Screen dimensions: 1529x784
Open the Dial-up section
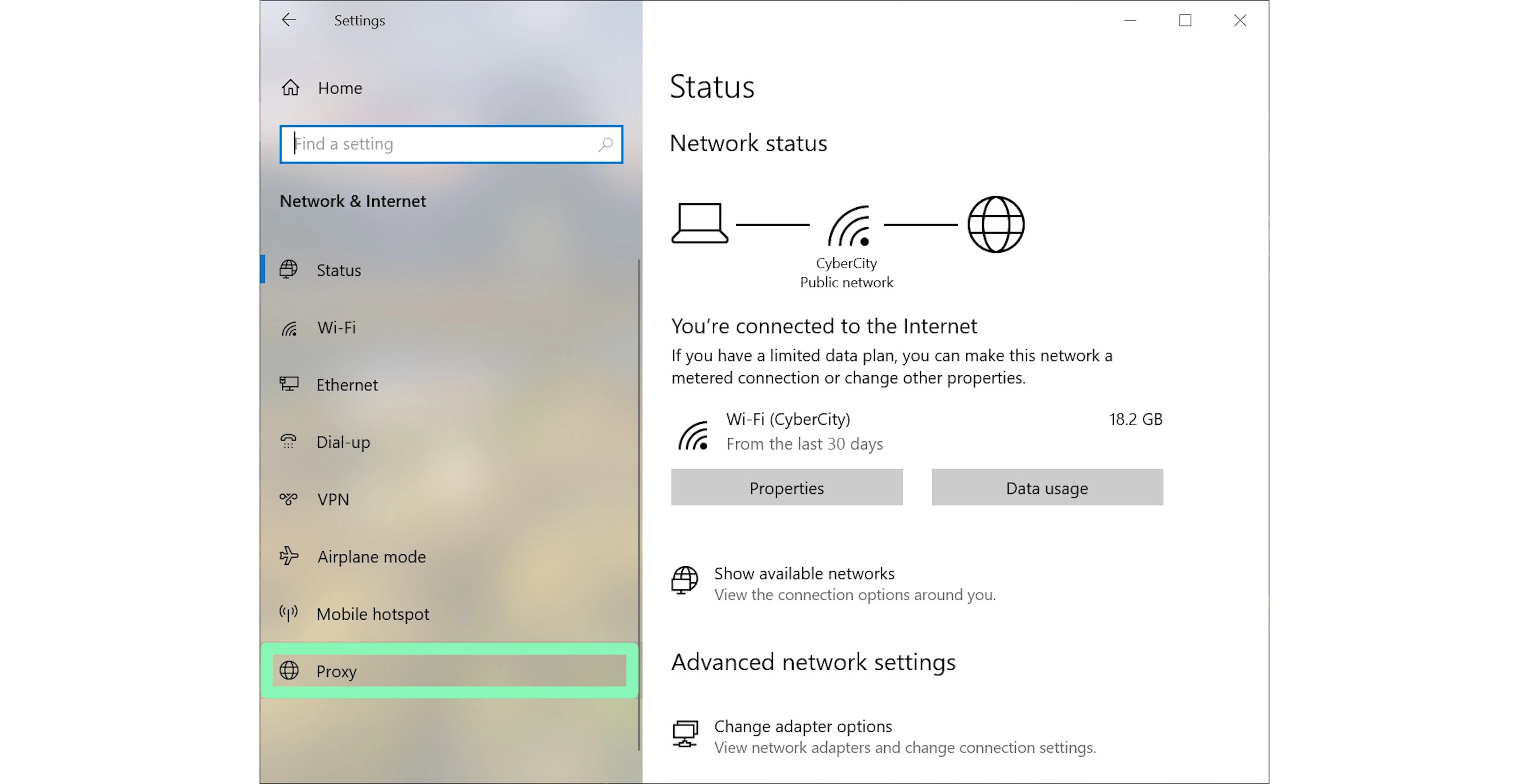450,442
